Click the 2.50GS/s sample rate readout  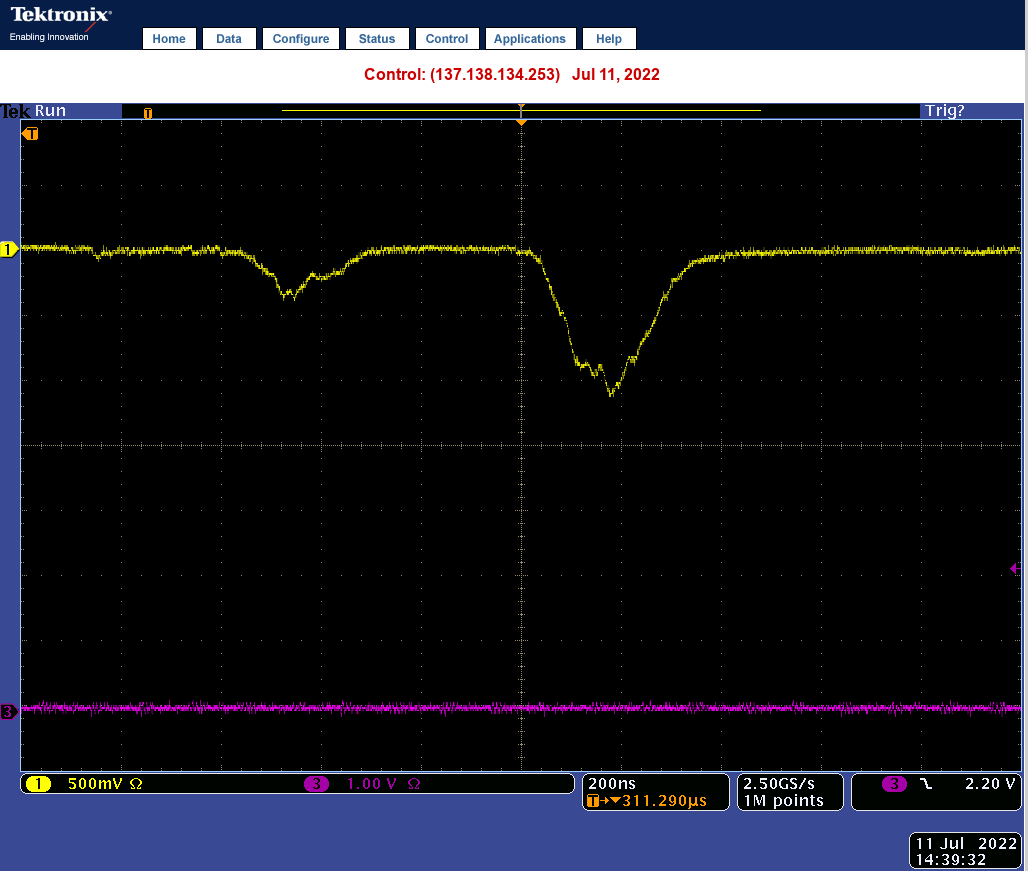(x=780, y=784)
